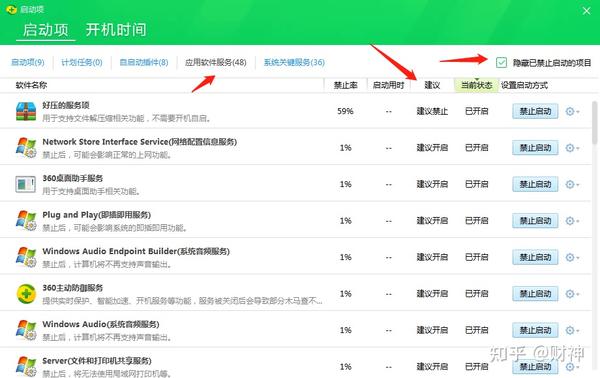Image resolution: width=600 pixels, height=378 pixels.
Task: Select Network Store Interface Service(网络配置信息服务) title
Action: pos(140,142)
